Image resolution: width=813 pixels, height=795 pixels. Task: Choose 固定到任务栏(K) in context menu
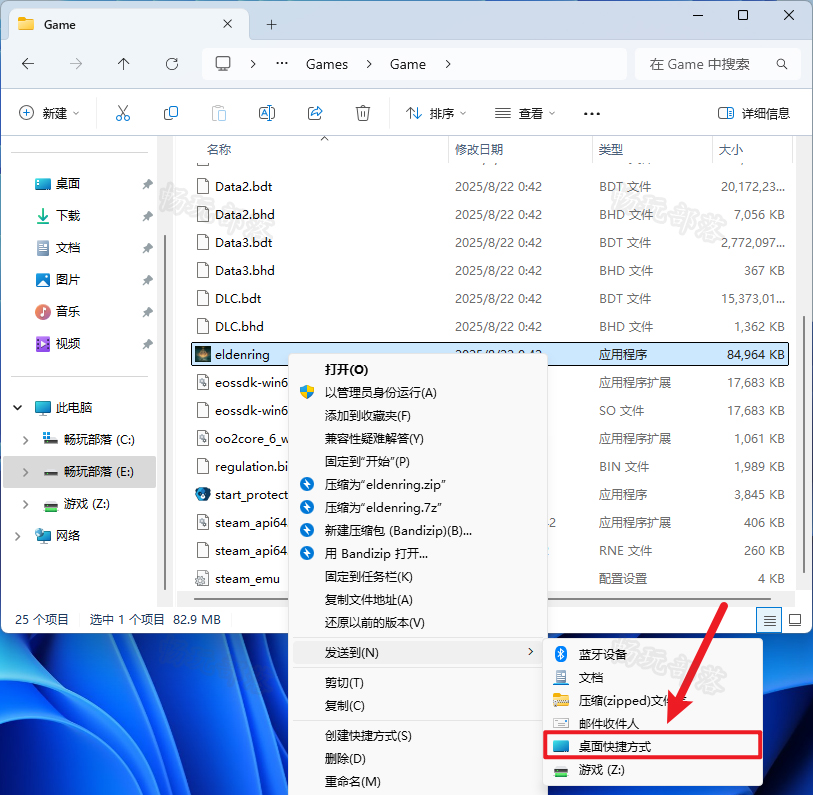tap(369, 577)
